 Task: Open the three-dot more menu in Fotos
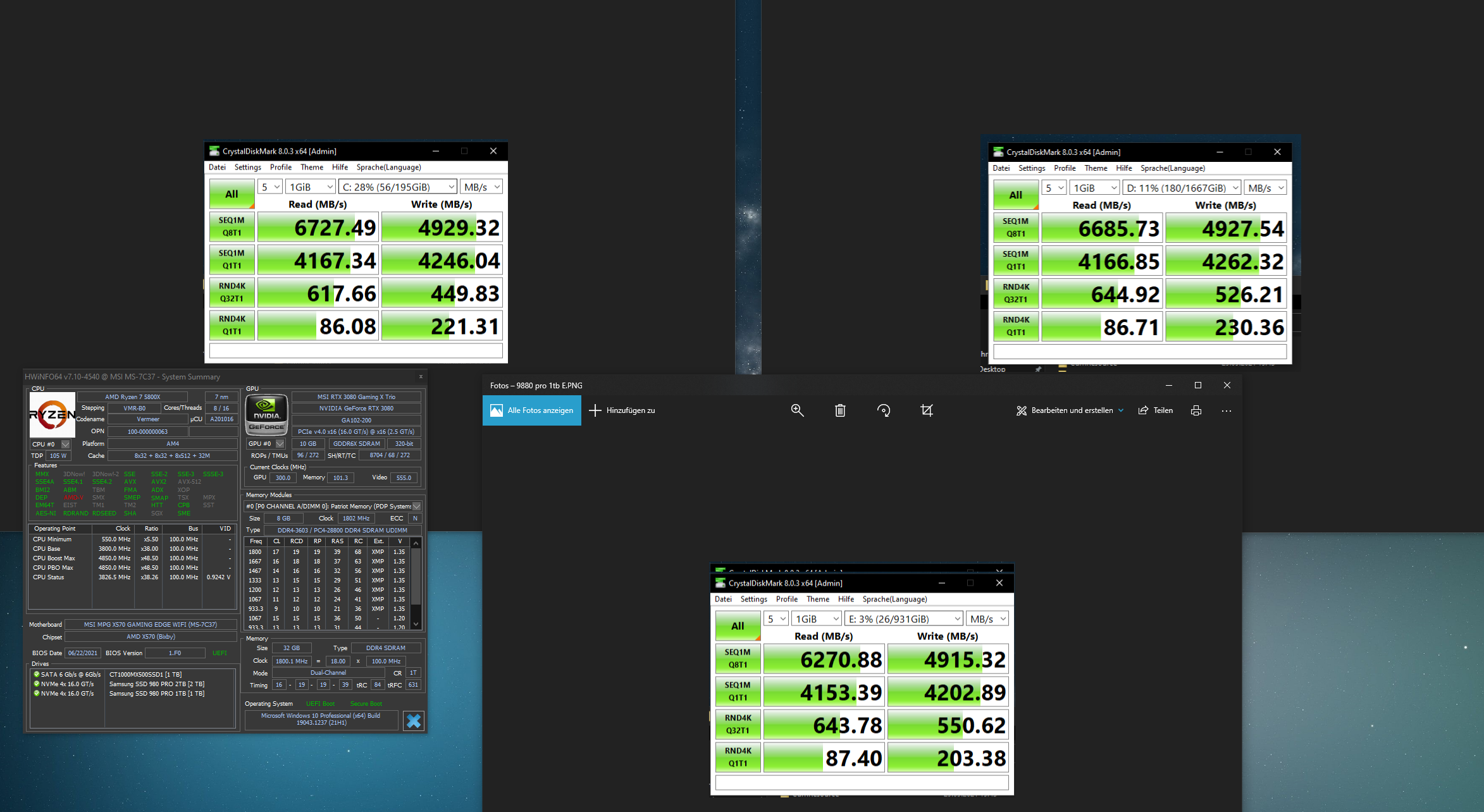point(1227,410)
